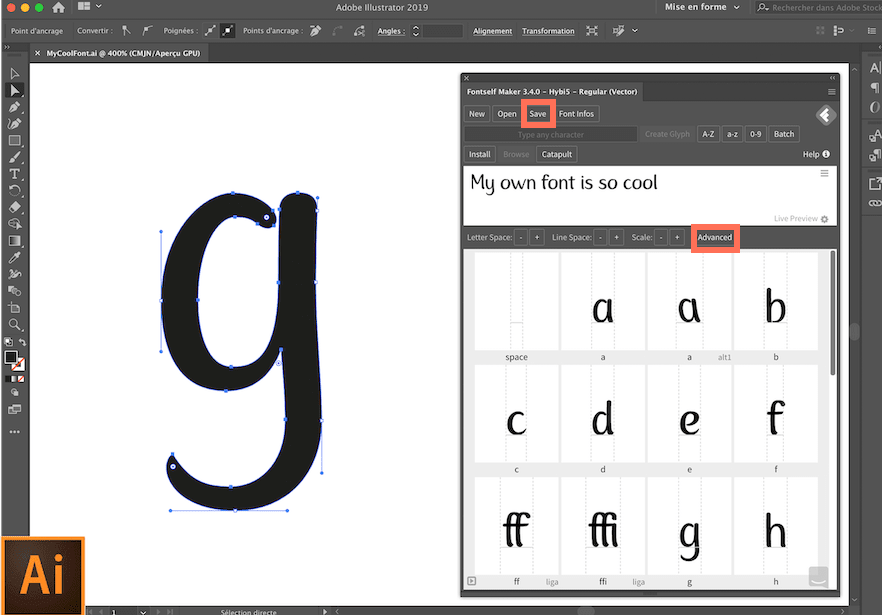Select the Pen tool in the toolbar
This screenshot has width=882, height=615.
(x=14, y=106)
